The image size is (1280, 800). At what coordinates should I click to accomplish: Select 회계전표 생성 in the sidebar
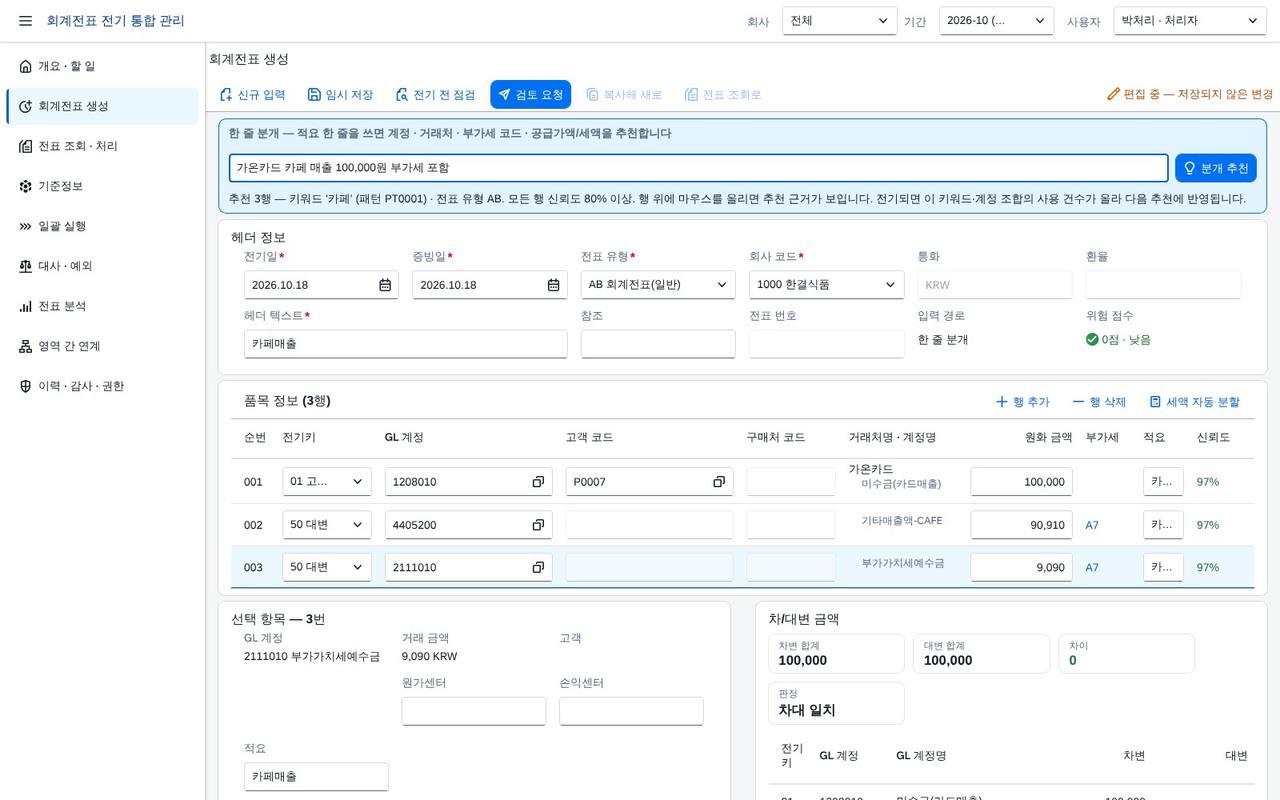tap(102, 106)
